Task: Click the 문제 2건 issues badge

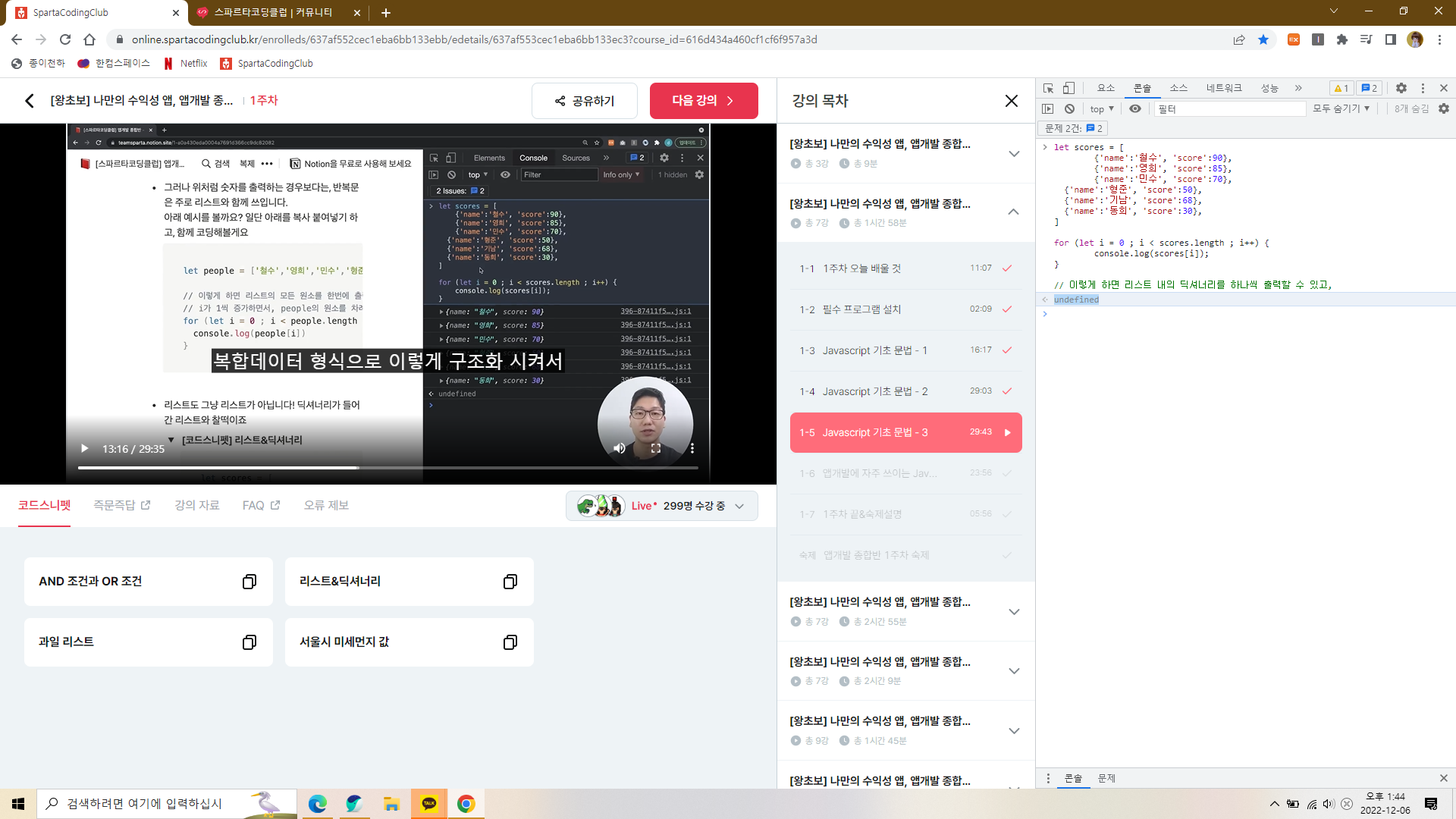Action: [x=1074, y=128]
